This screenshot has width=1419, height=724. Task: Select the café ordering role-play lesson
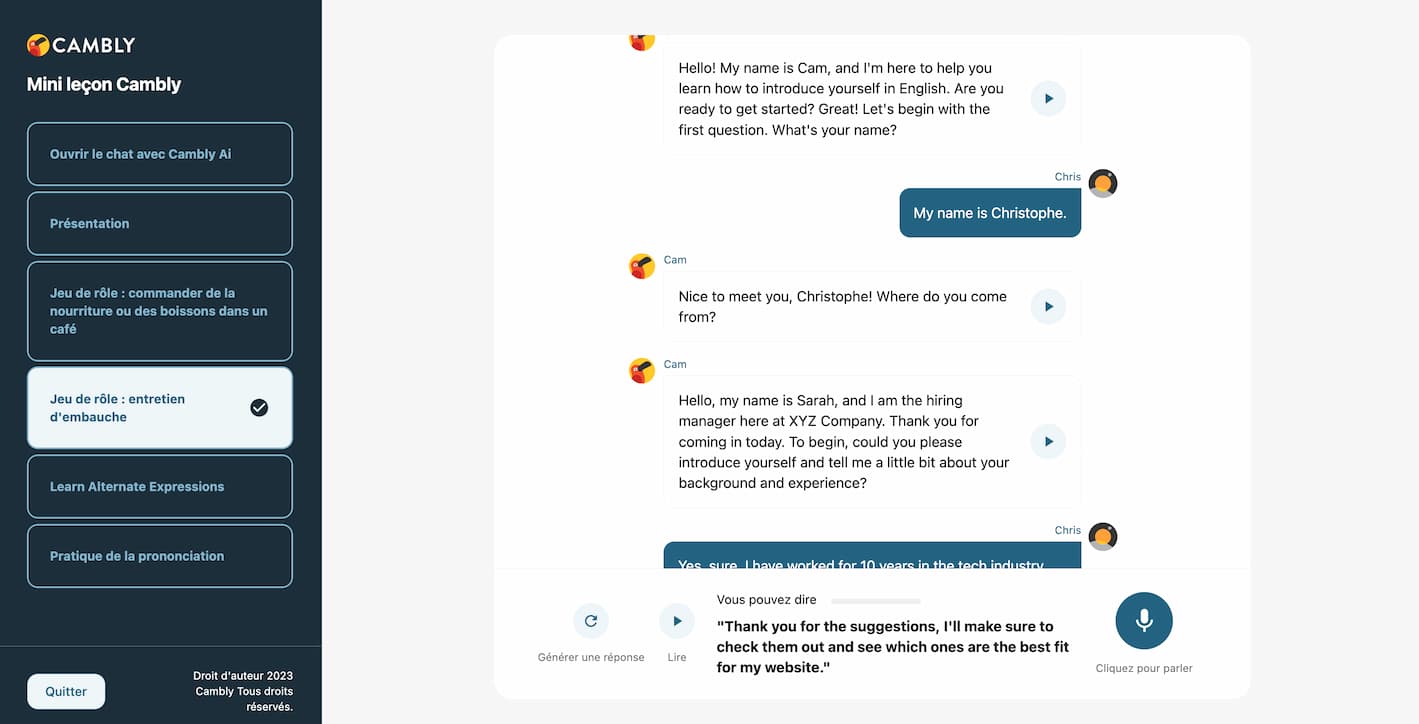pos(160,310)
